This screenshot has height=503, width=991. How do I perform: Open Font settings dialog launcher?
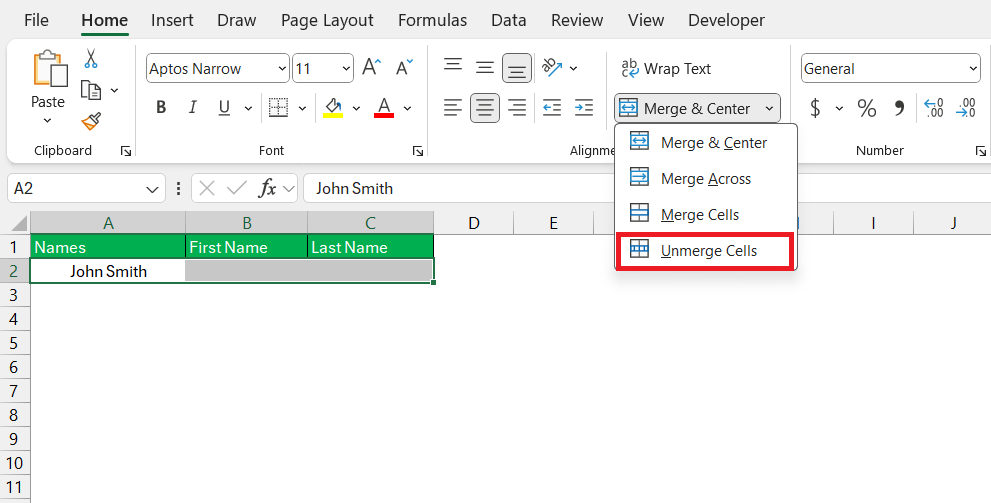[x=418, y=150]
